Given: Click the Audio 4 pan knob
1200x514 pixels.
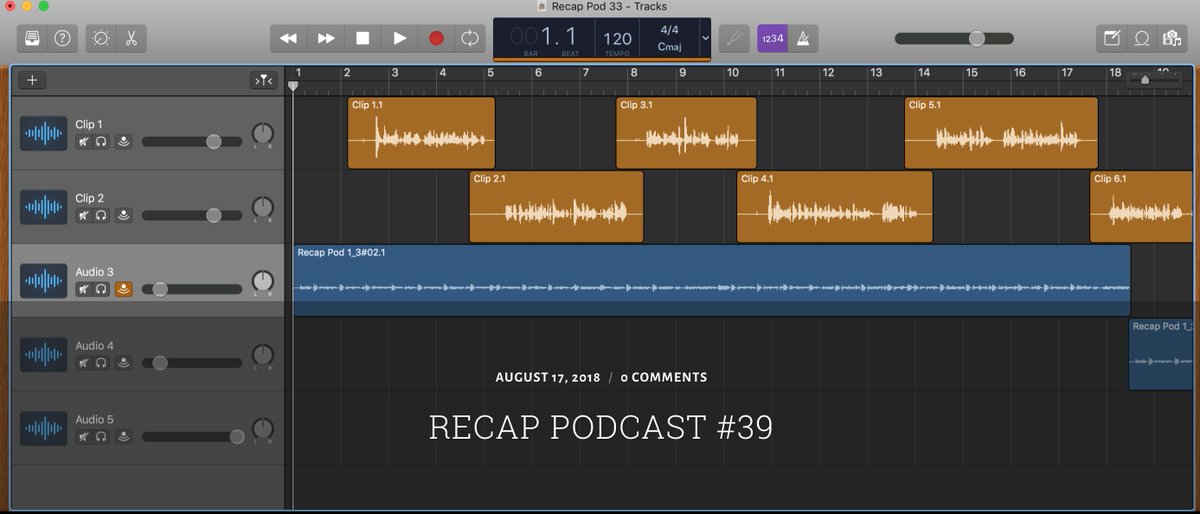Looking at the screenshot, I should click(262, 354).
